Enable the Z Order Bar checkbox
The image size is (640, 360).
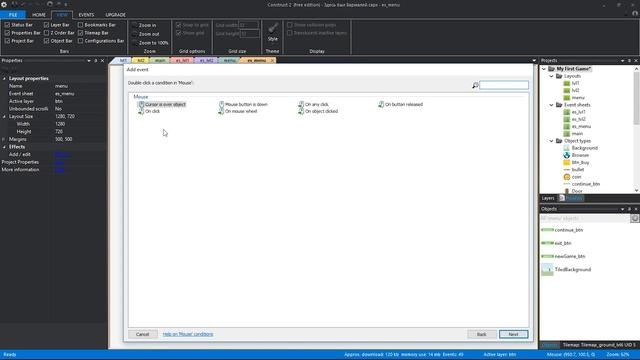pyautogui.click(x=46, y=33)
